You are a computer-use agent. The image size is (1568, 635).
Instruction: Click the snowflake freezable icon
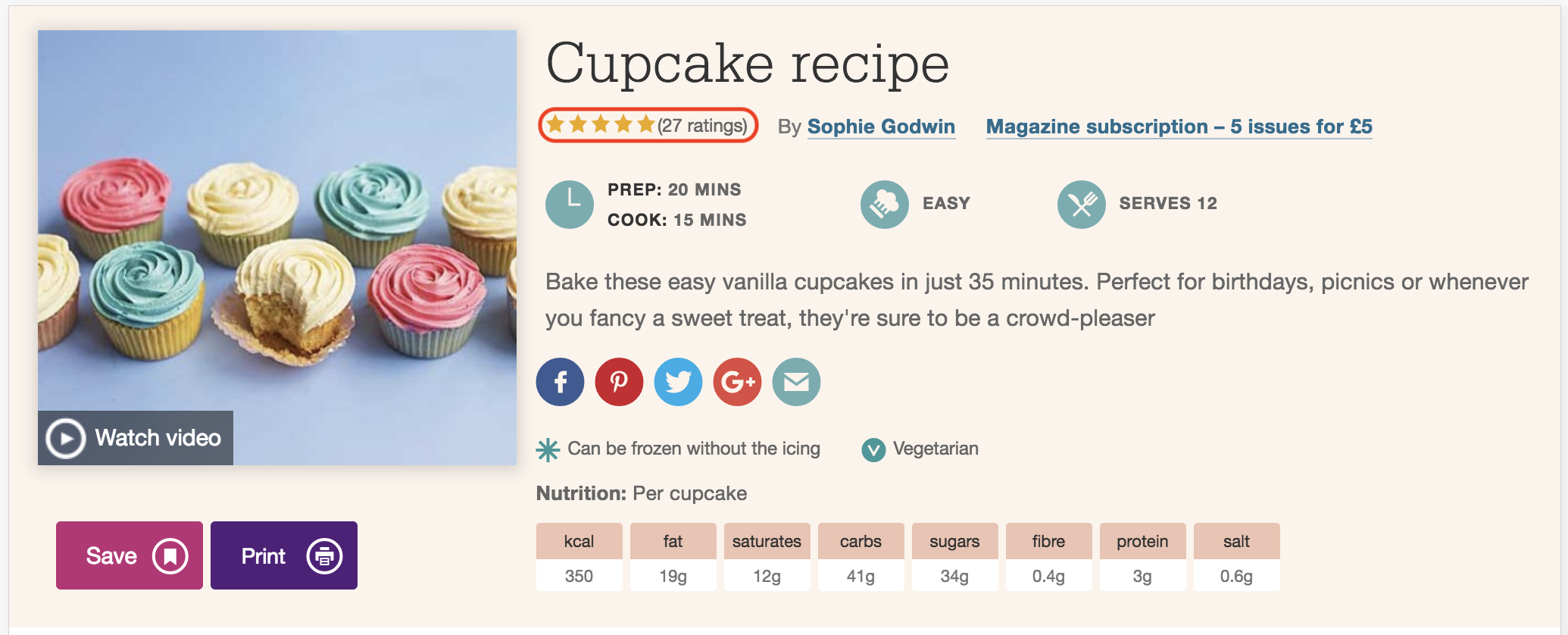click(x=548, y=450)
